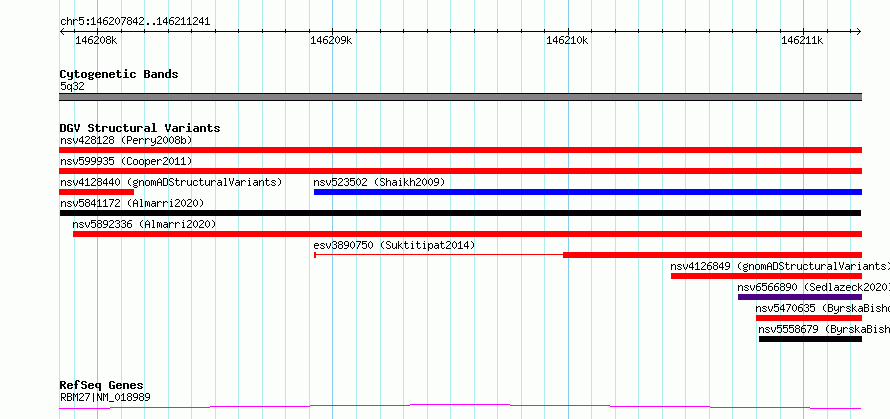Click the 146211k ruler mark

(x=802, y=40)
